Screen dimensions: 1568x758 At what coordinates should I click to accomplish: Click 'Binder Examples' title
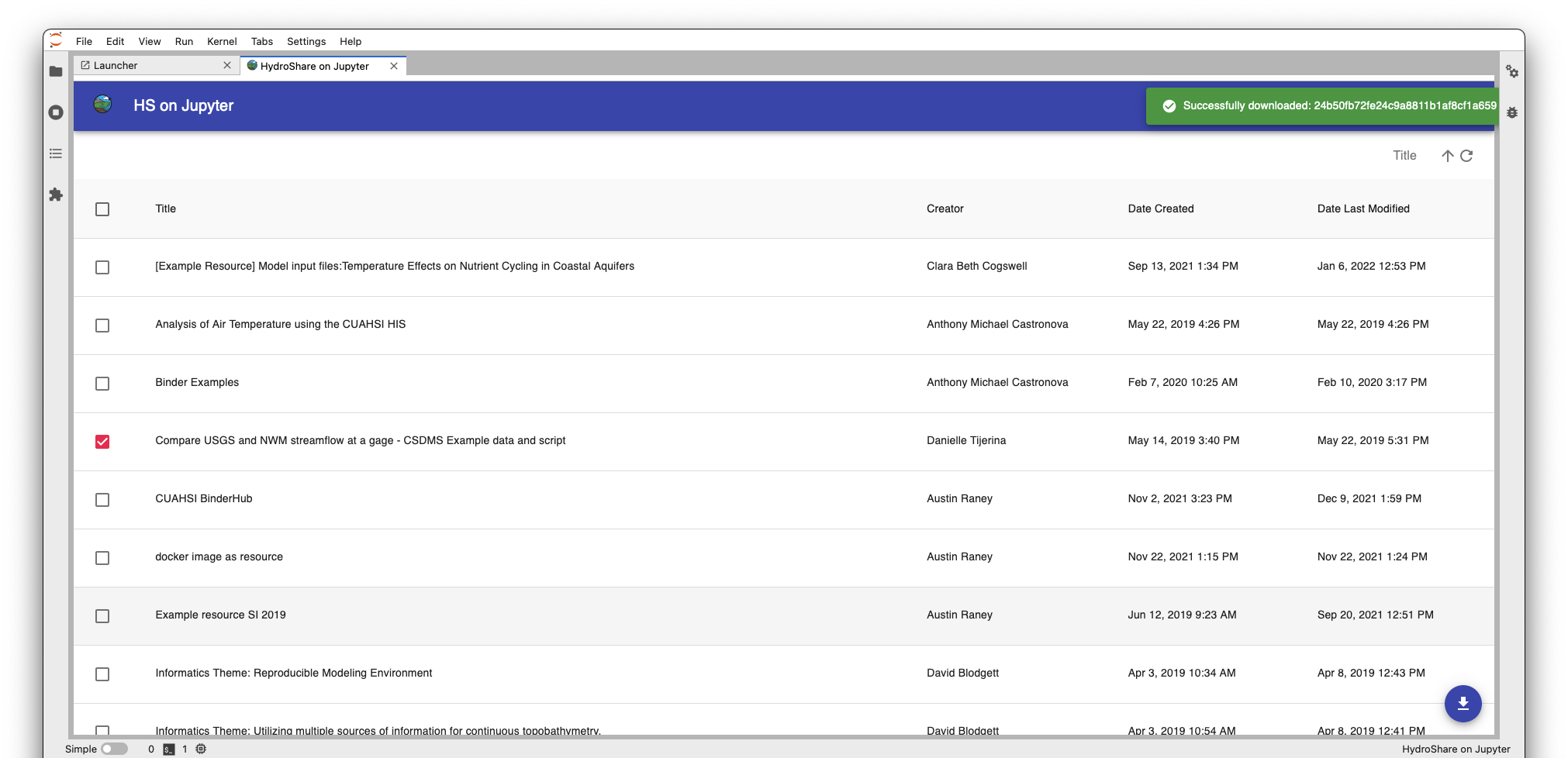(197, 382)
